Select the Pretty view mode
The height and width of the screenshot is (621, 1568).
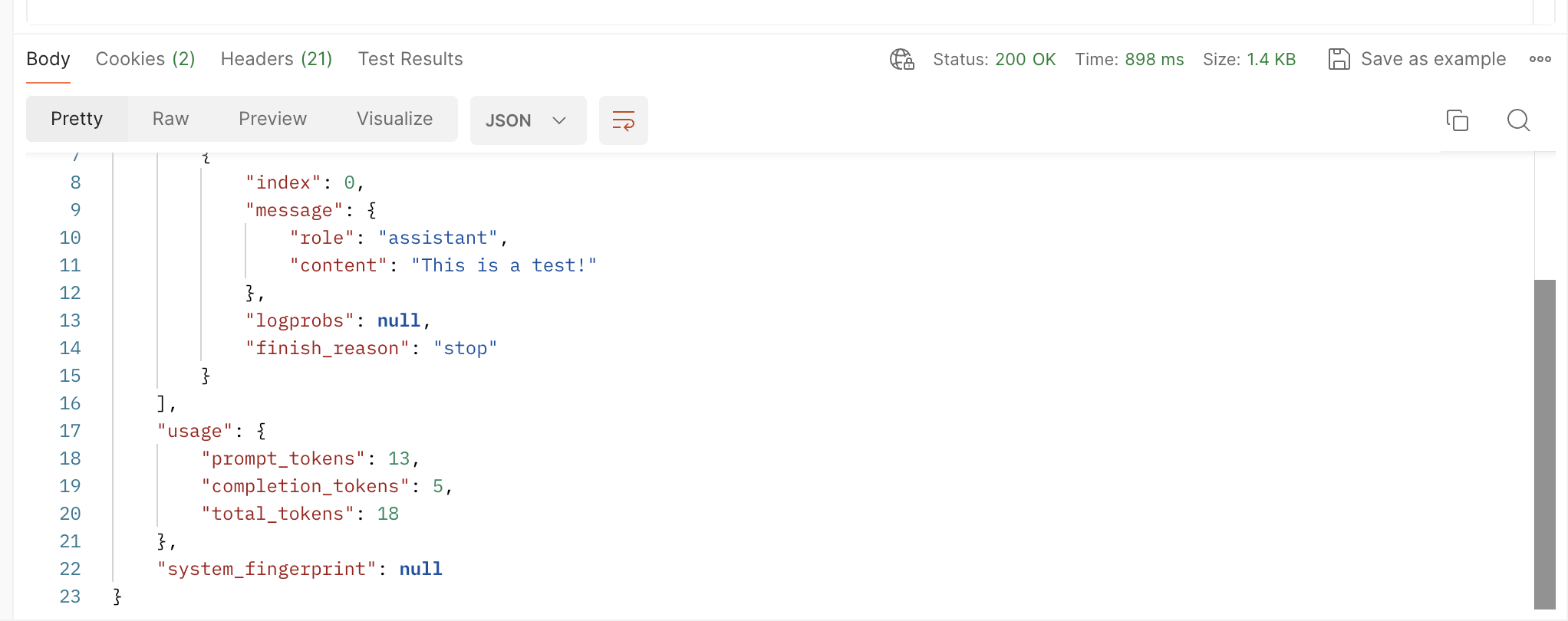click(77, 119)
